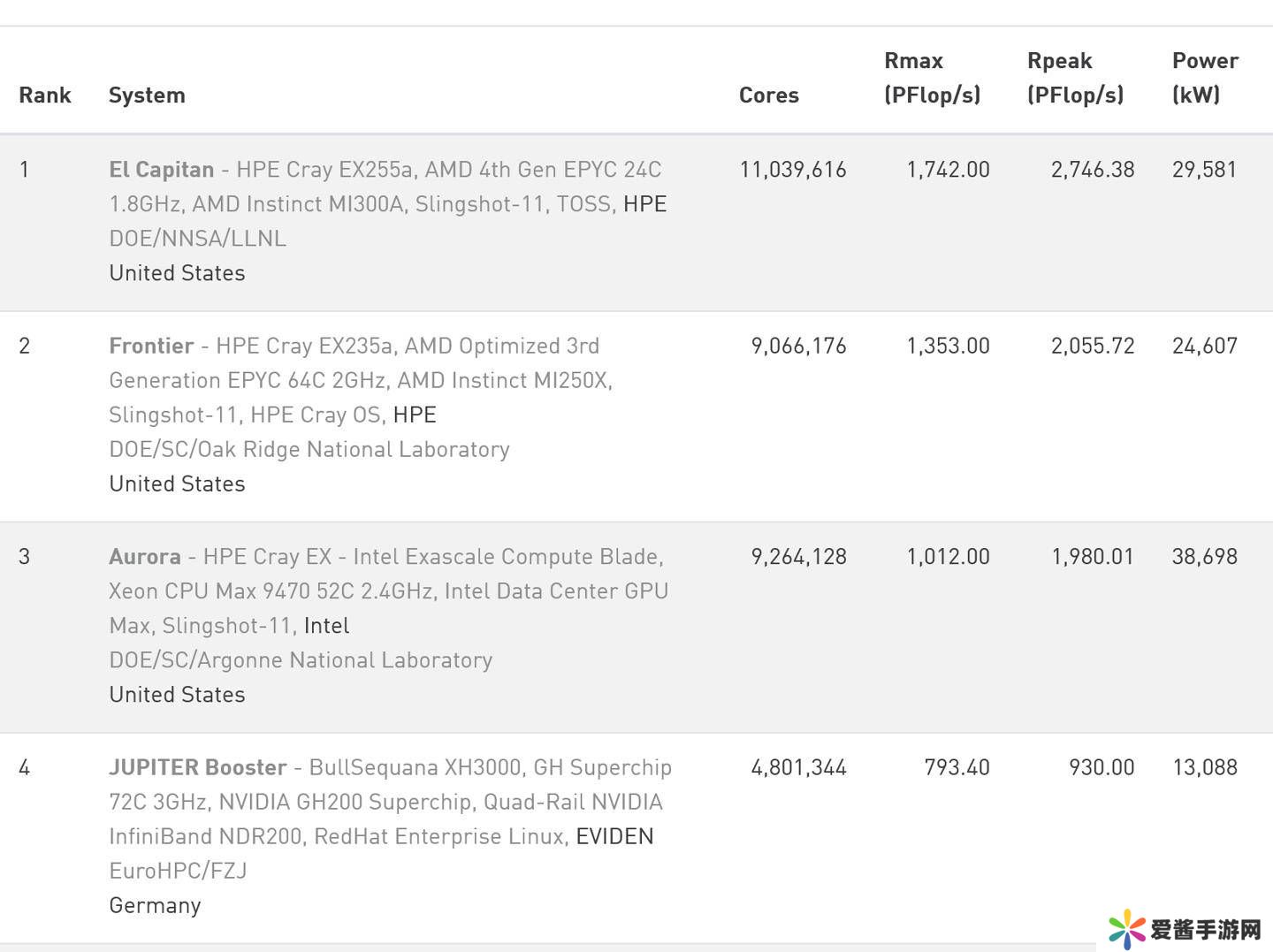The height and width of the screenshot is (952, 1273).
Task: Open the EuroHPC/FZJ site link
Action: [x=178, y=871]
